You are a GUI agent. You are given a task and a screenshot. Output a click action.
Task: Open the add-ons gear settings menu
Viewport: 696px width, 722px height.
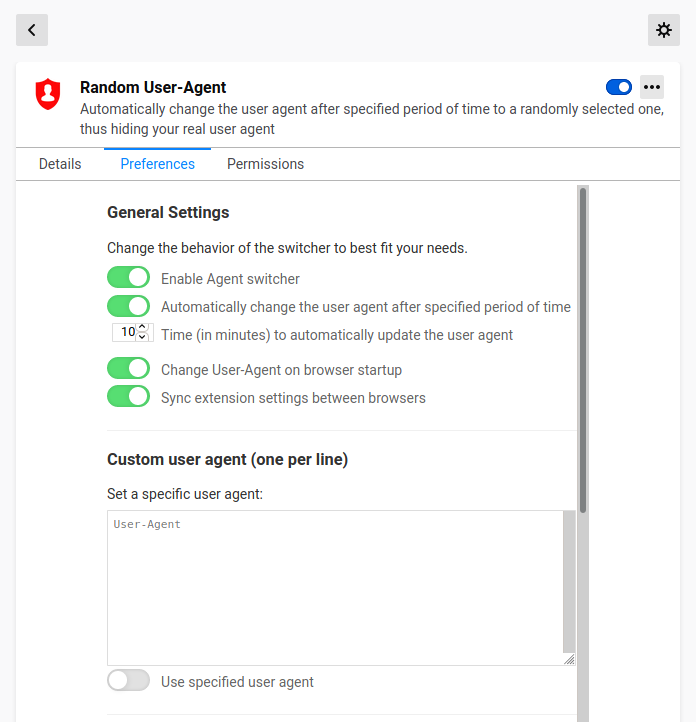pyautogui.click(x=664, y=30)
